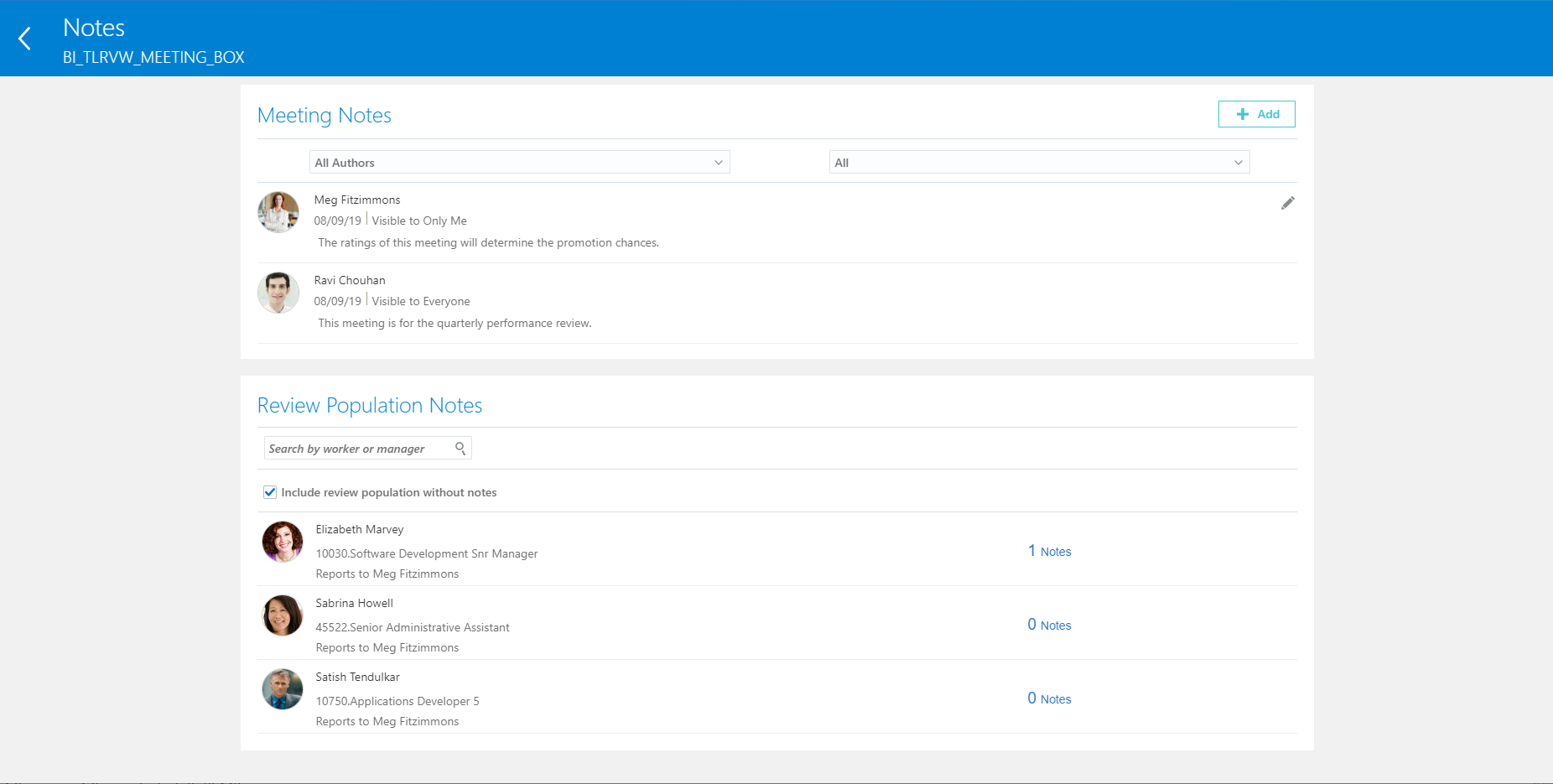Open the All visibility filter dropdown
Image resolution: width=1553 pixels, height=784 pixels.
pyautogui.click(x=1040, y=163)
